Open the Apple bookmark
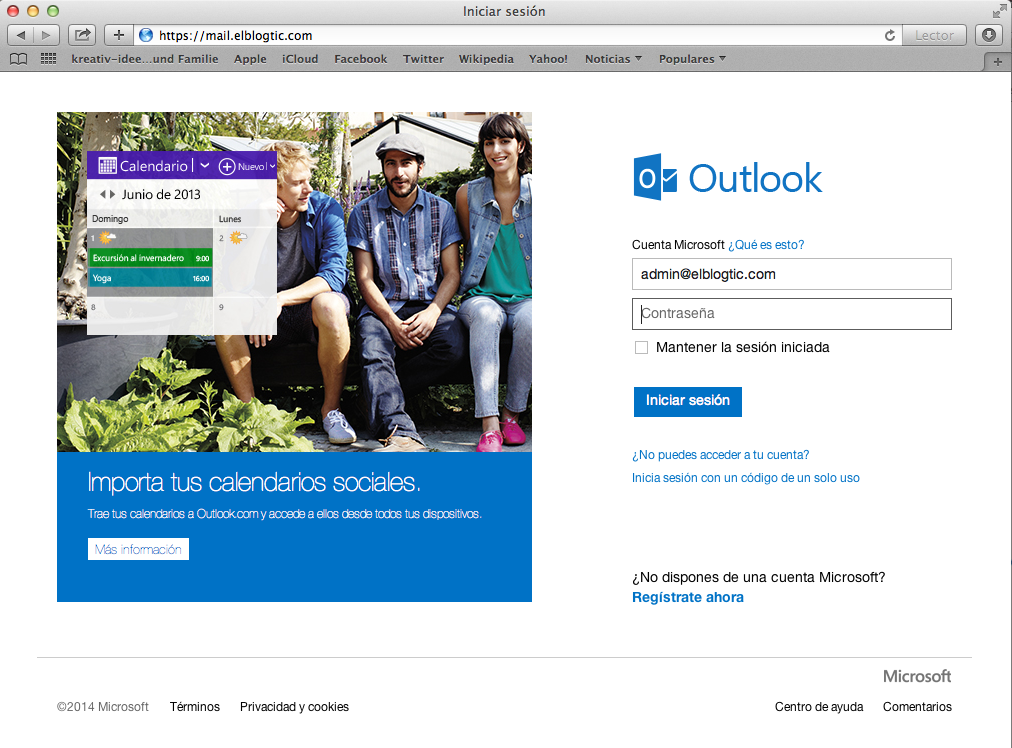This screenshot has width=1012, height=748. [x=250, y=59]
